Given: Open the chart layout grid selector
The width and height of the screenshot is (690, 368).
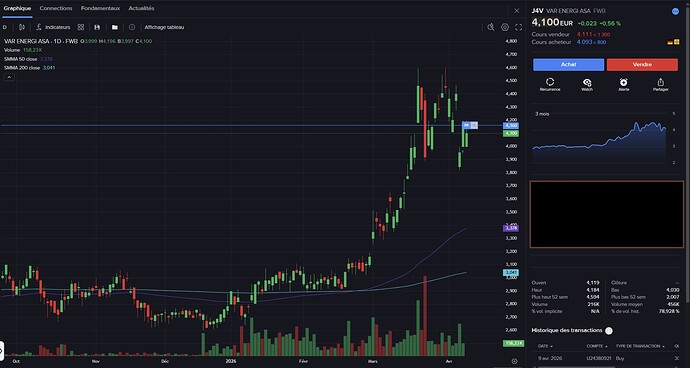Looking at the screenshot, I should click(81, 27).
